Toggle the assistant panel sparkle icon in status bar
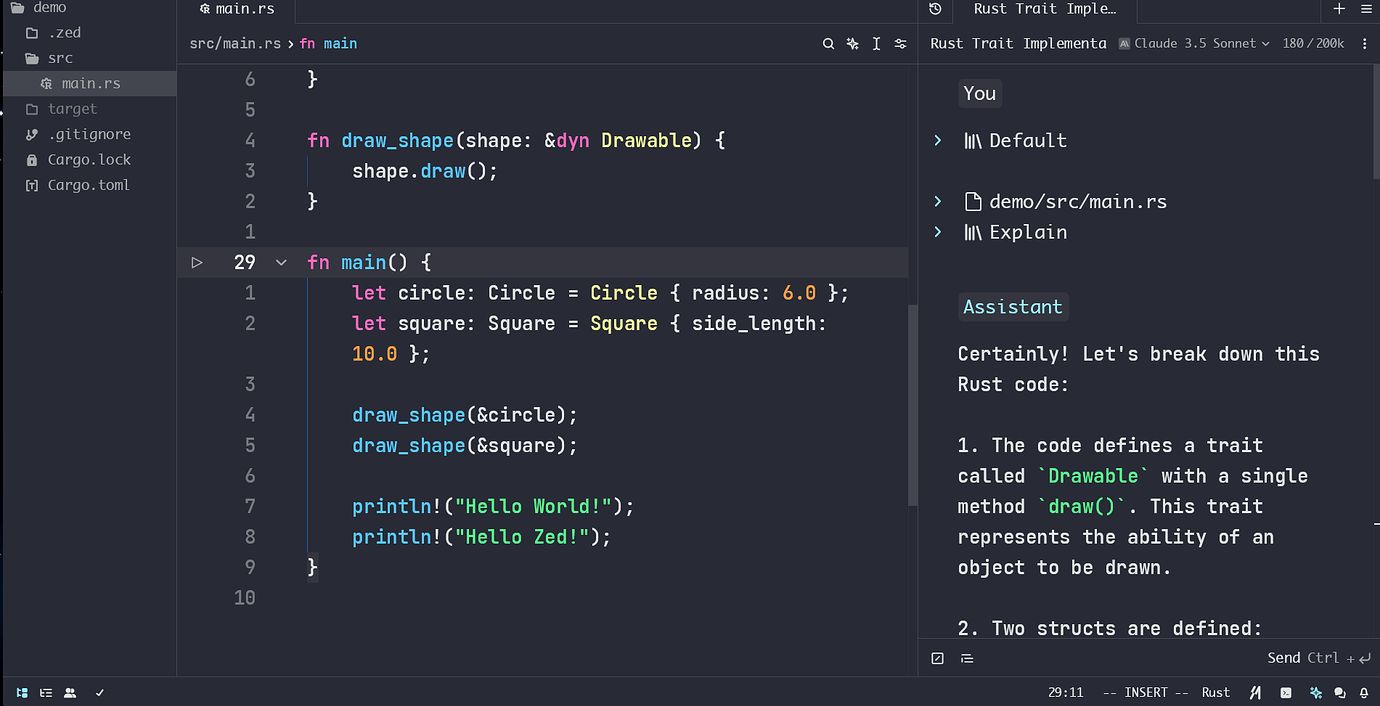Image resolution: width=1380 pixels, height=706 pixels. pyautogui.click(x=1316, y=692)
